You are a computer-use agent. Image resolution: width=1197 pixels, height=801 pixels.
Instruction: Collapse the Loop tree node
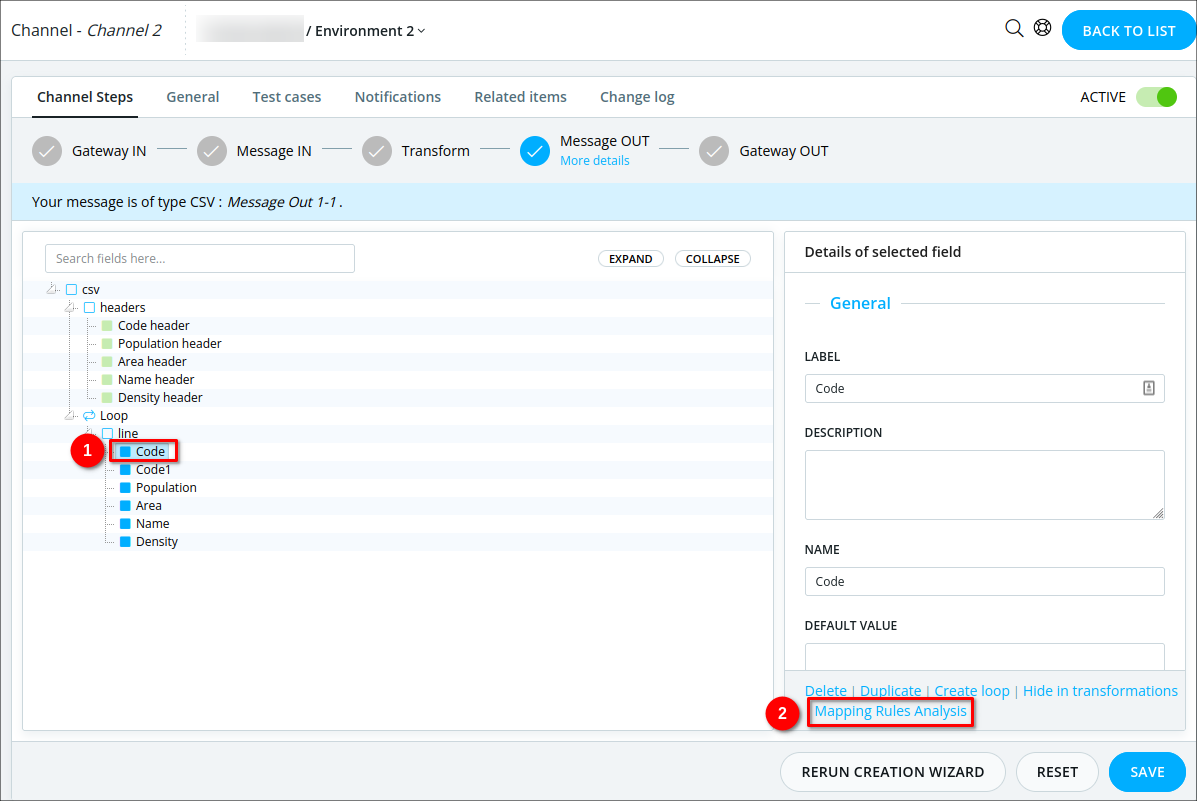[70, 415]
